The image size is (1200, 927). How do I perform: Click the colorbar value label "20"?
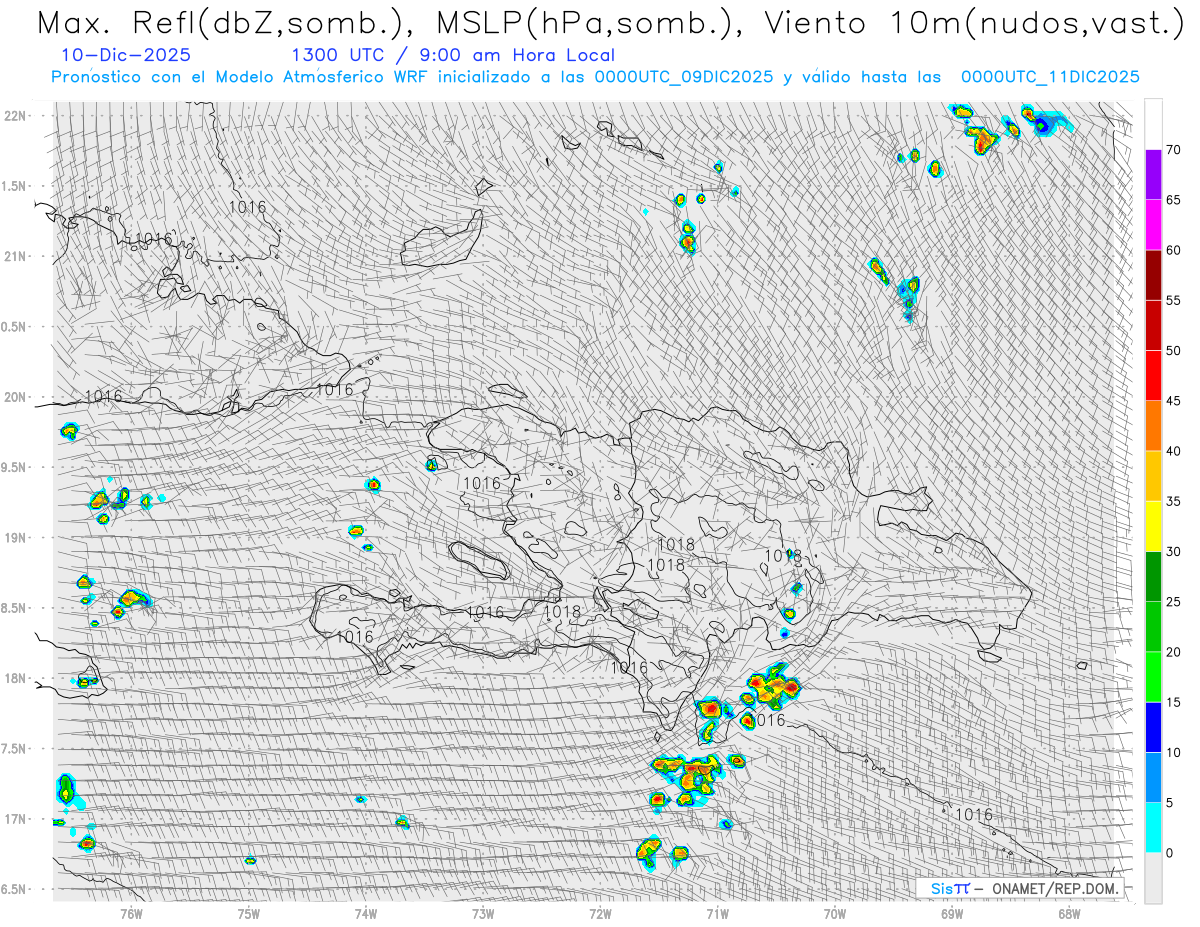(x=1173, y=652)
